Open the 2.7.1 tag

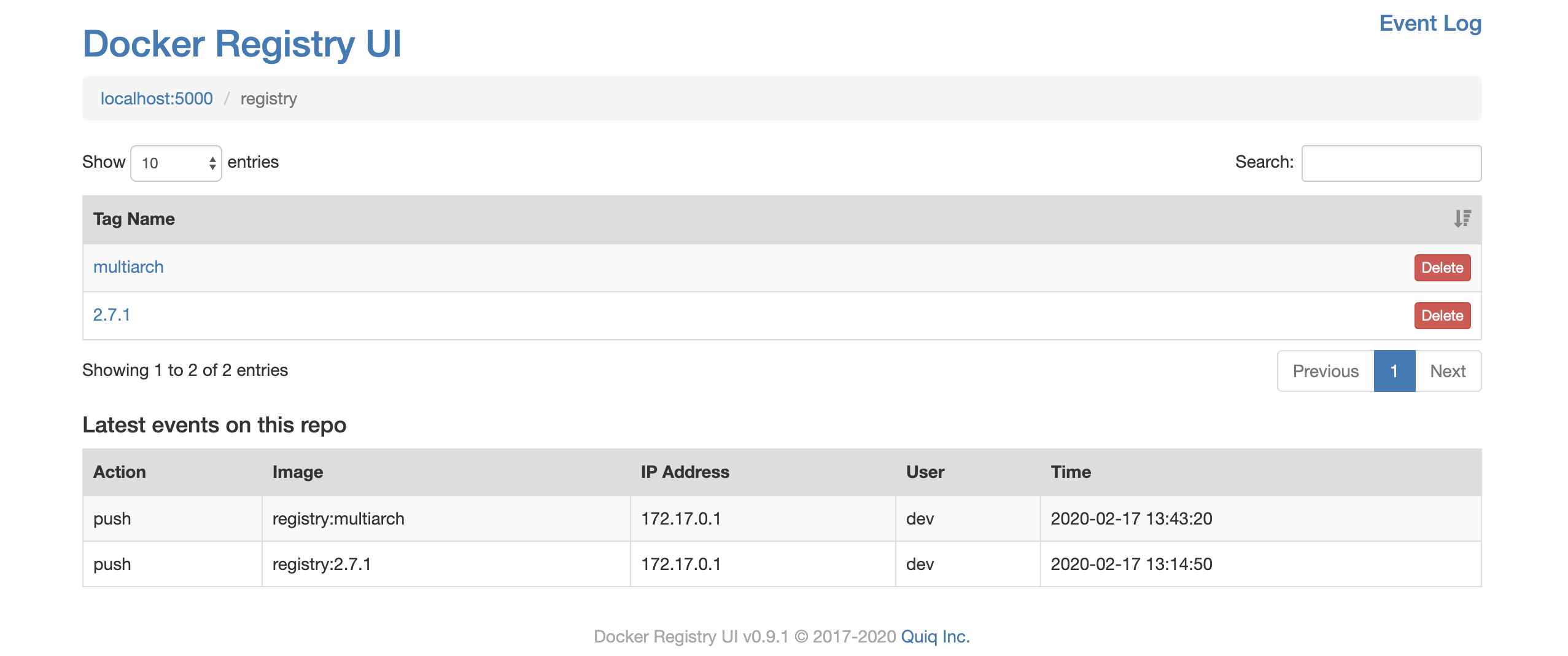point(112,315)
